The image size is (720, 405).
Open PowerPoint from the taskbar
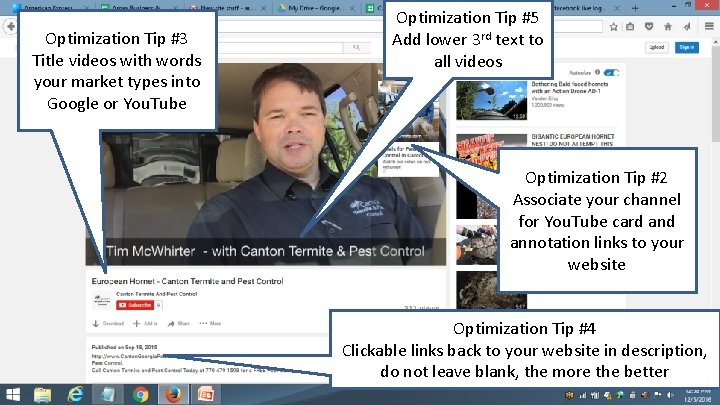click(206, 395)
